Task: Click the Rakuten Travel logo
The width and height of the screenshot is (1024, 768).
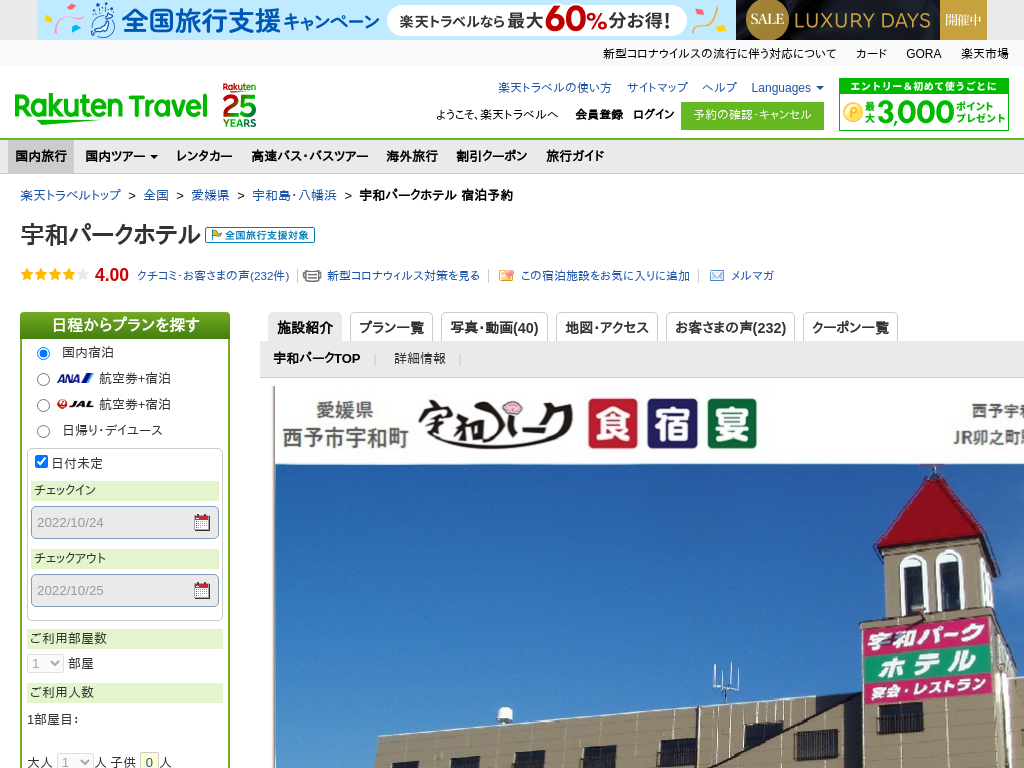Action: [x=111, y=106]
